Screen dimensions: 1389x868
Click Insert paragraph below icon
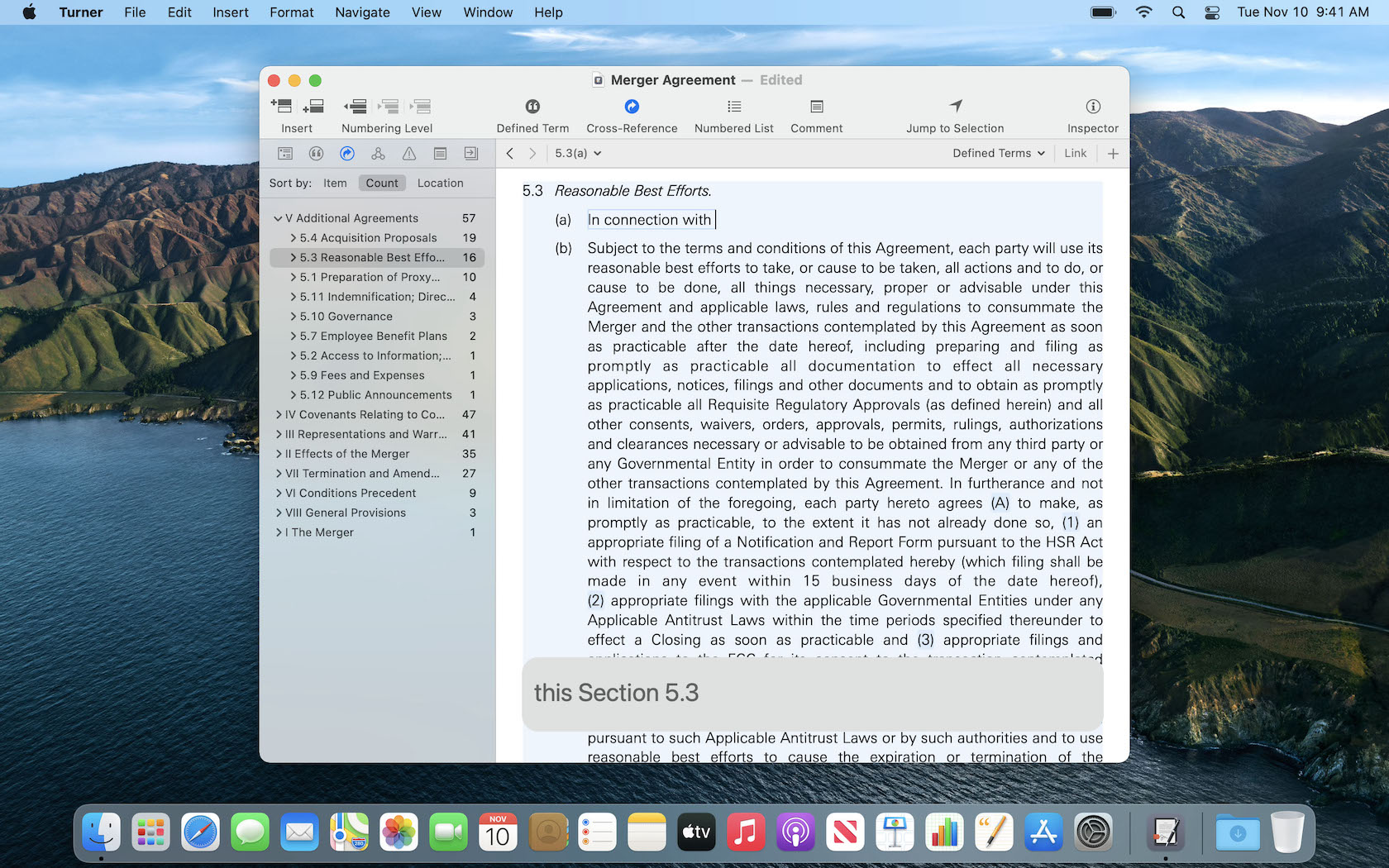(313, 106)
